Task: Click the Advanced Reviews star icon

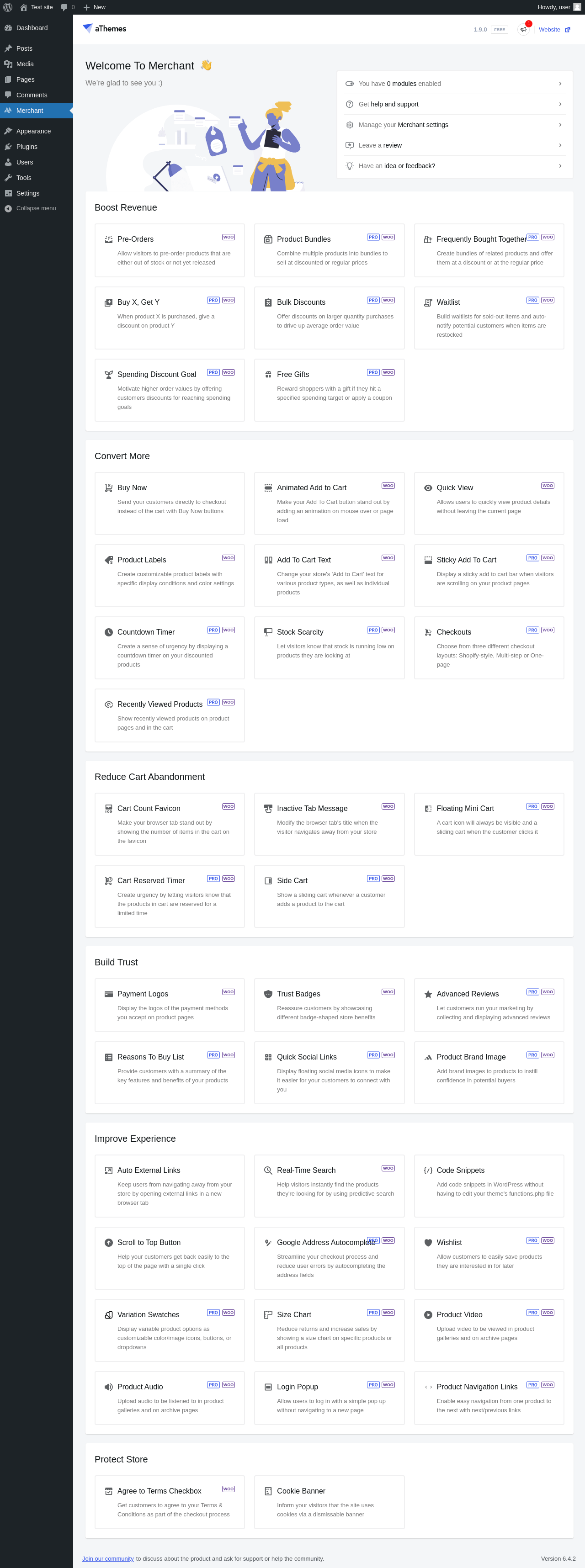Action: pos(428,994)
